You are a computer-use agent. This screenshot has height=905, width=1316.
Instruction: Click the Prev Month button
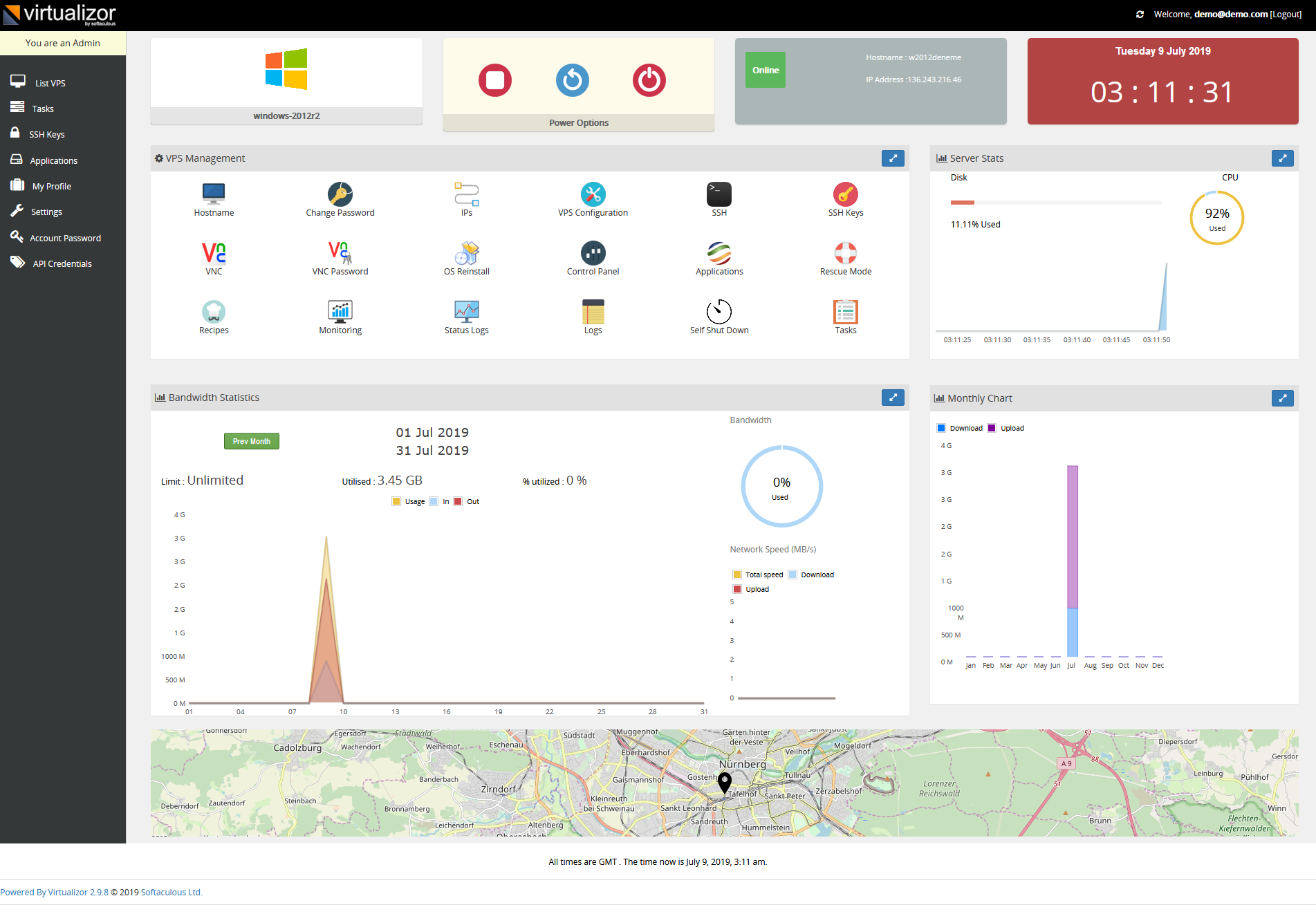(252, 441)
